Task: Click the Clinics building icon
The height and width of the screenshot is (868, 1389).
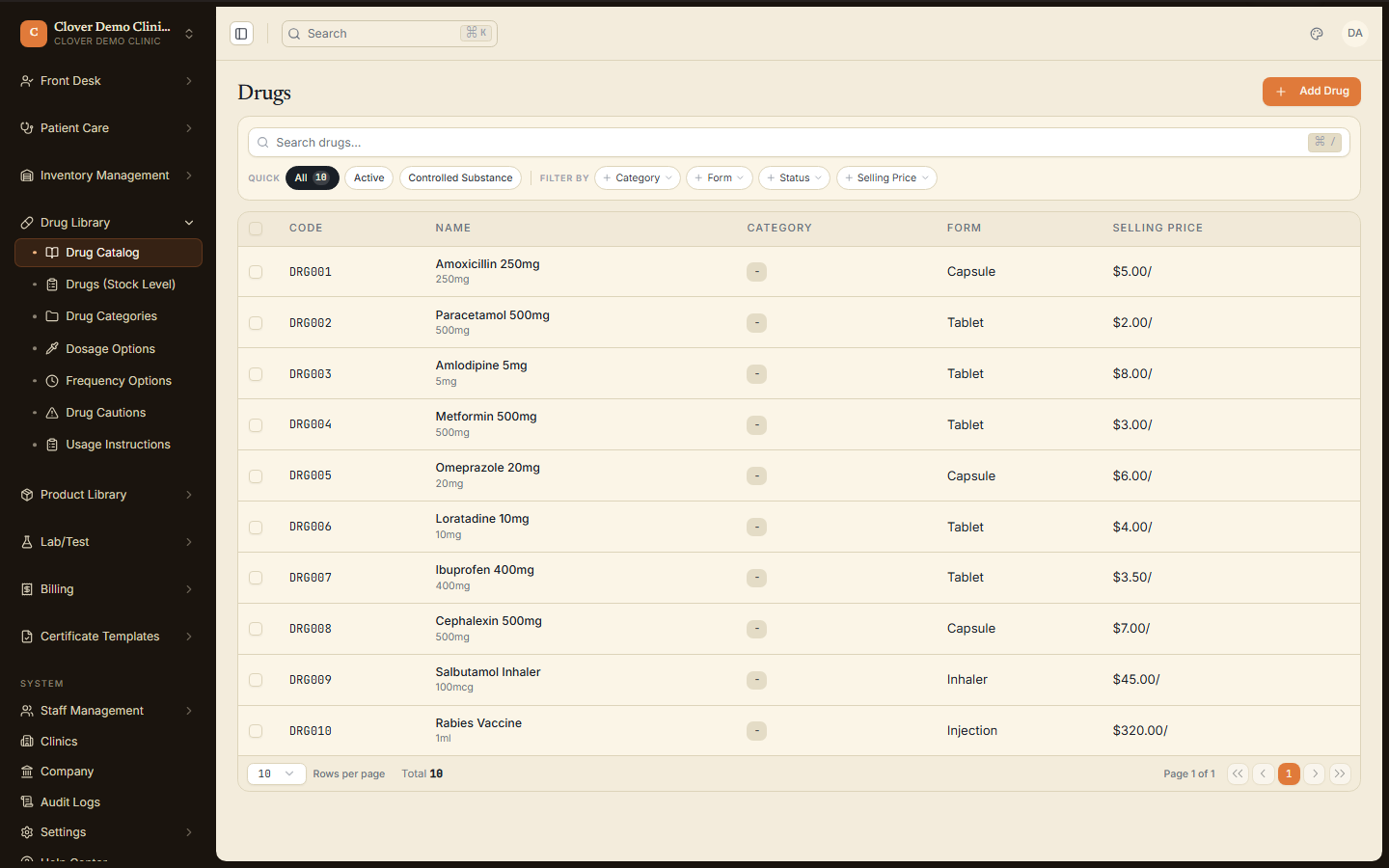Action: coord(27,742)
